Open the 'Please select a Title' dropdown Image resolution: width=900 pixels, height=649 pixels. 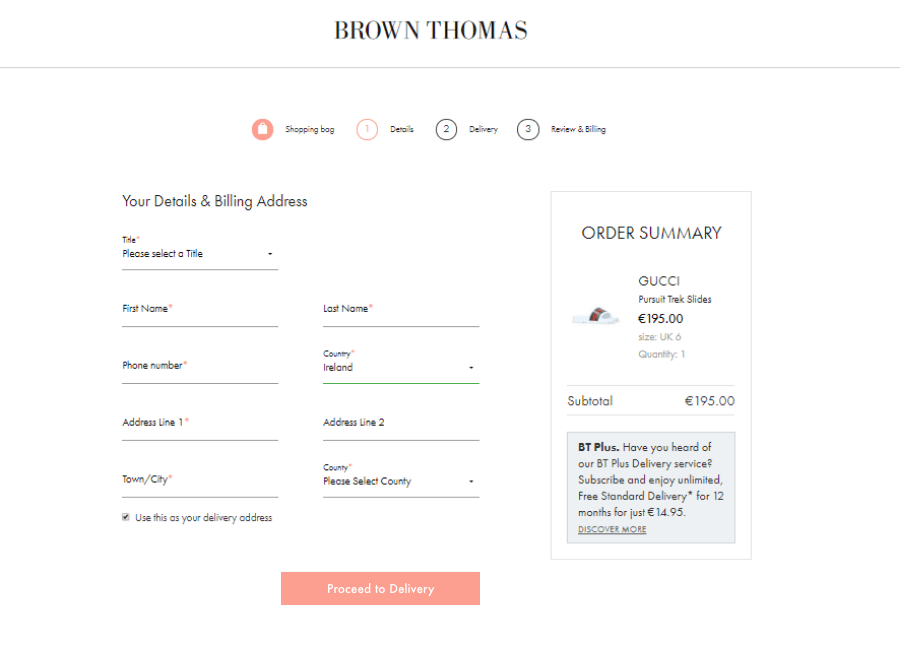[x=199, y=254]
